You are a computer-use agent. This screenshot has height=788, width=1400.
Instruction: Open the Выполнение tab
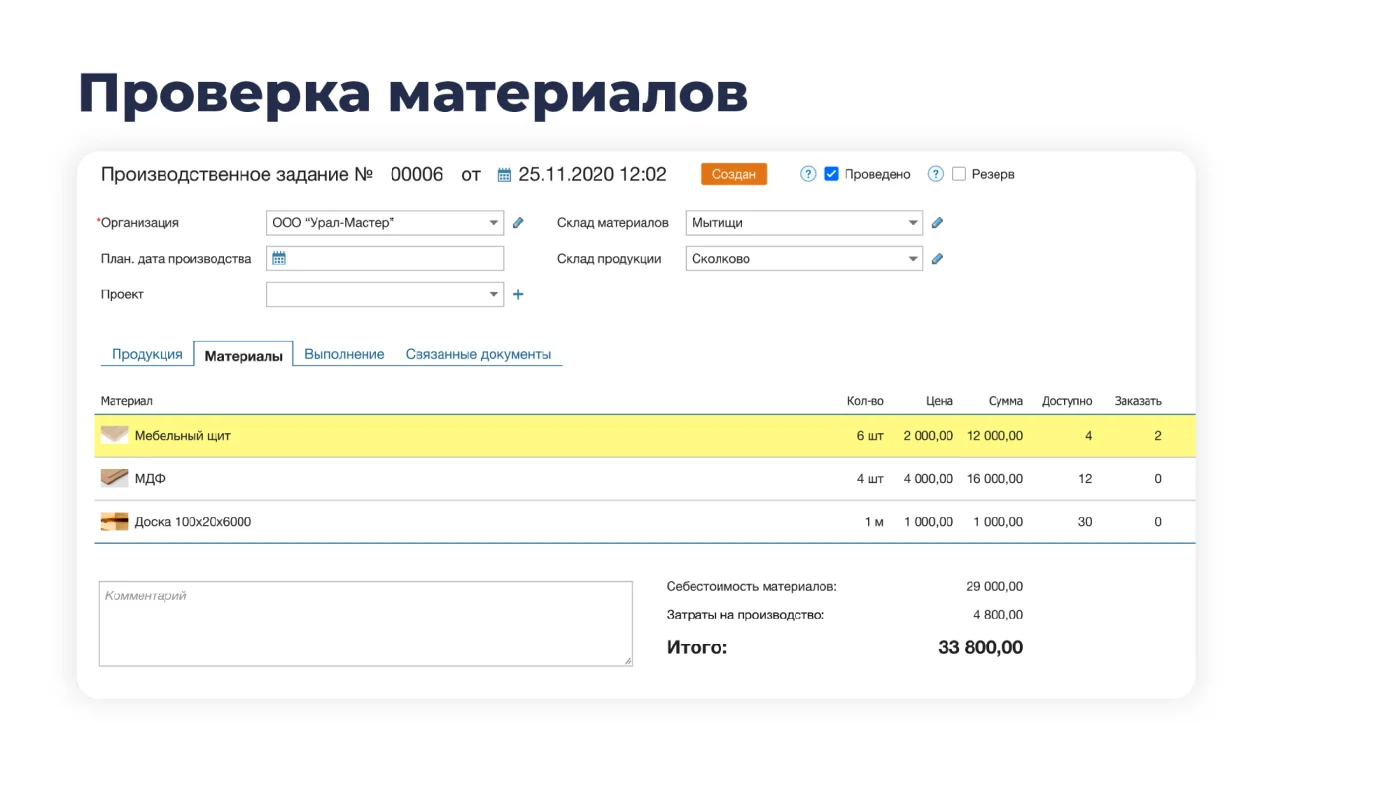[344, 354]
